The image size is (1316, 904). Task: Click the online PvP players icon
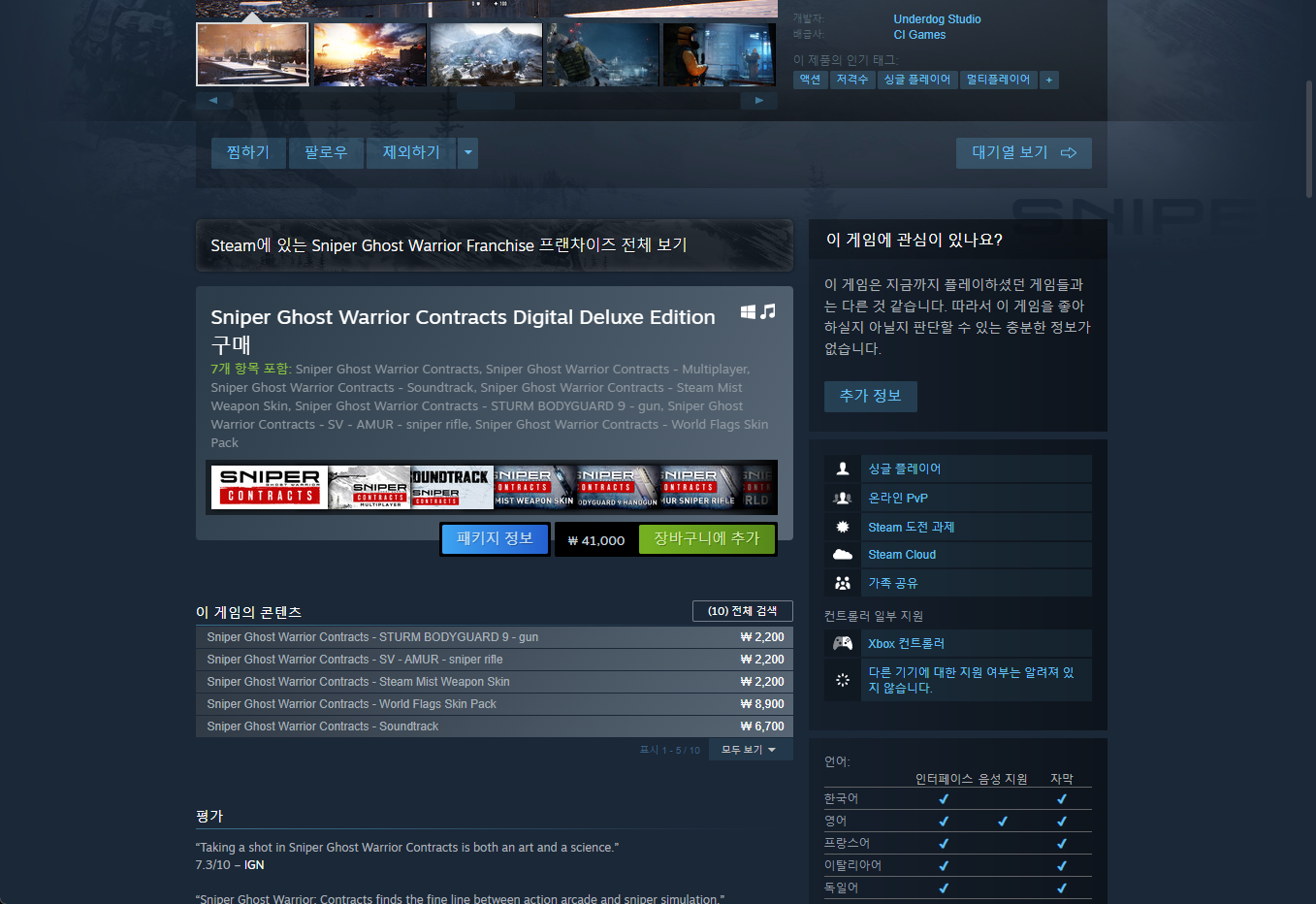843,498
